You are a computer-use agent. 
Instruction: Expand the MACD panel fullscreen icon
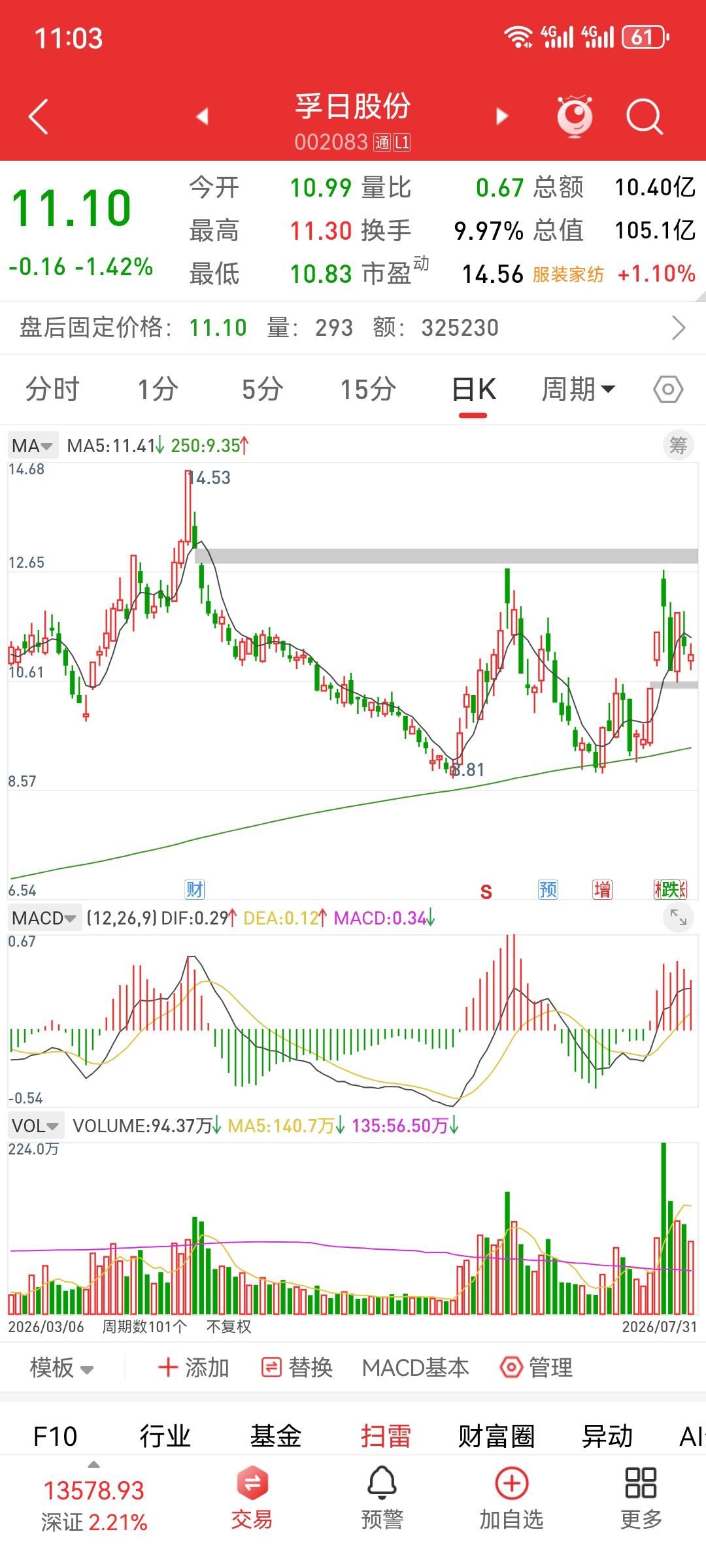pos(679,918)
